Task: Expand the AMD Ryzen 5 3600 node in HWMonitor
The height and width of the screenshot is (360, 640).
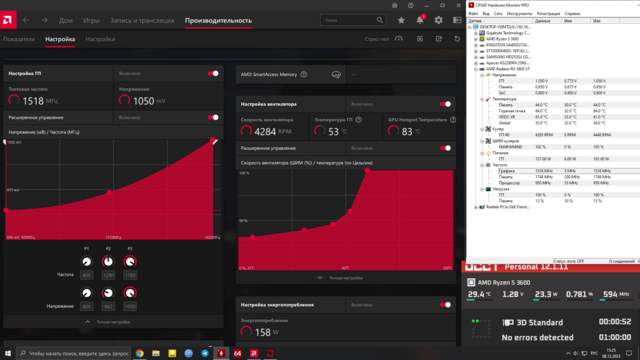Action: click(x=476, y=39)
